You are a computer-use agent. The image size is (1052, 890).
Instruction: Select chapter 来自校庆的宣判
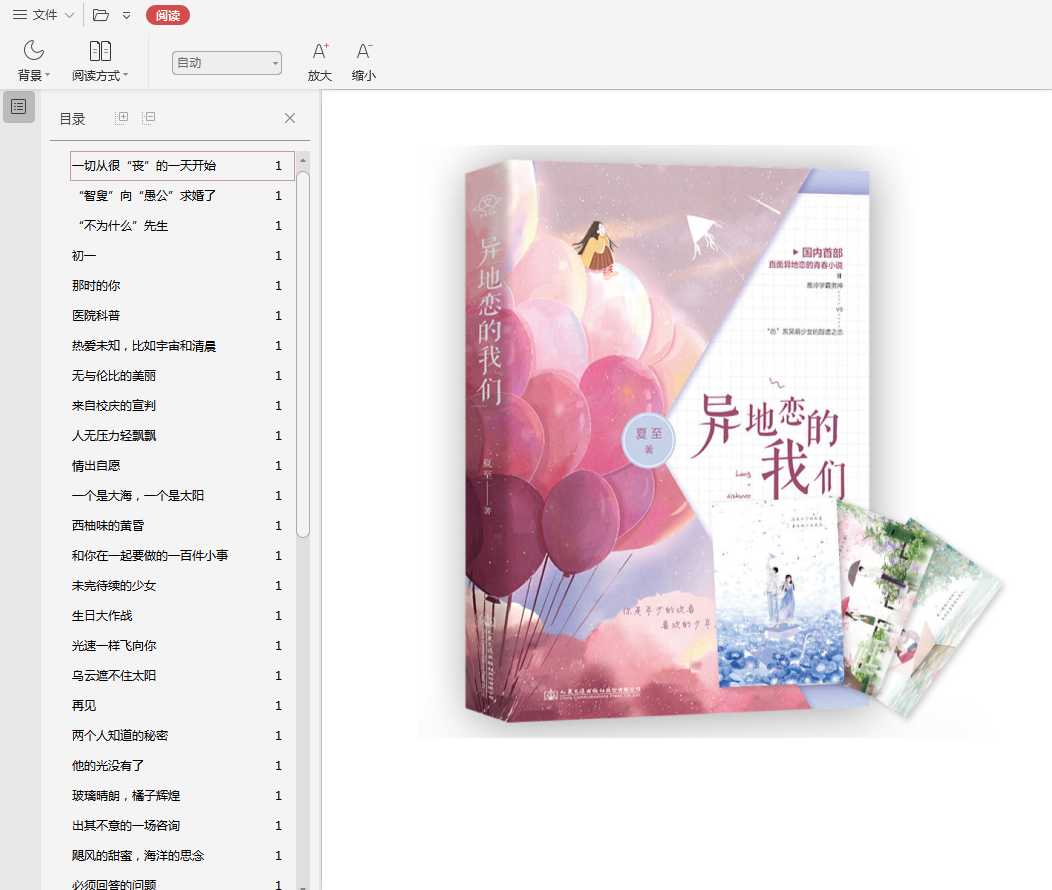(182, 406)
